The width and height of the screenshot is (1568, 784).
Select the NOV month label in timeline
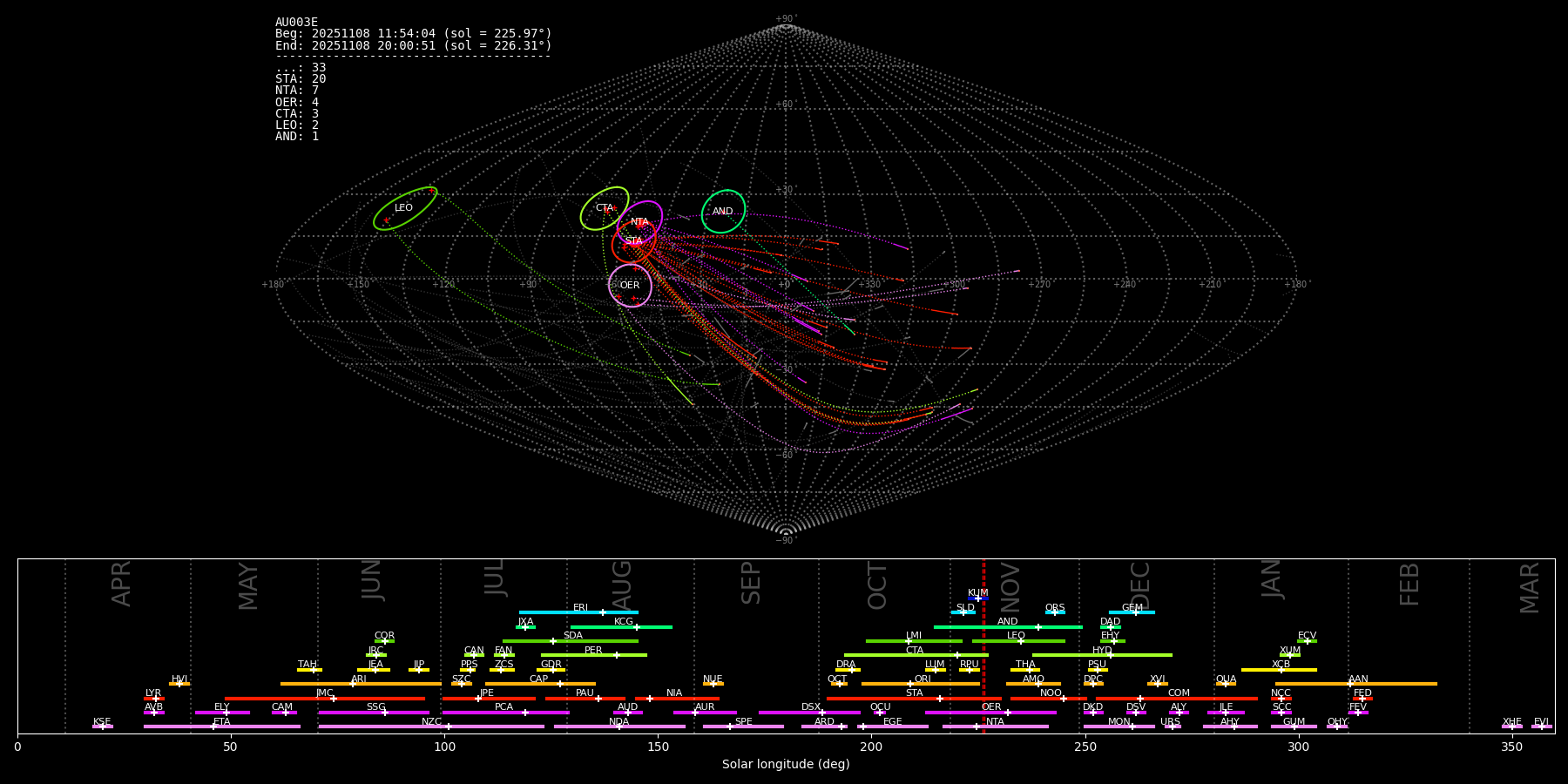point(1010,588)
